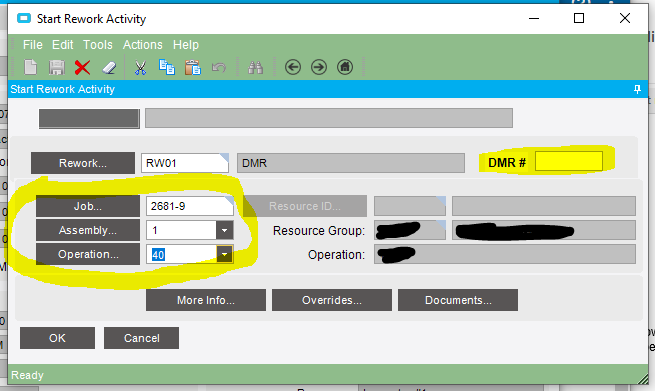Expand the Operation dropdown arrow
Image resolution: width=655 pixels, height=391 pixels.
click(x=224, y=254)
